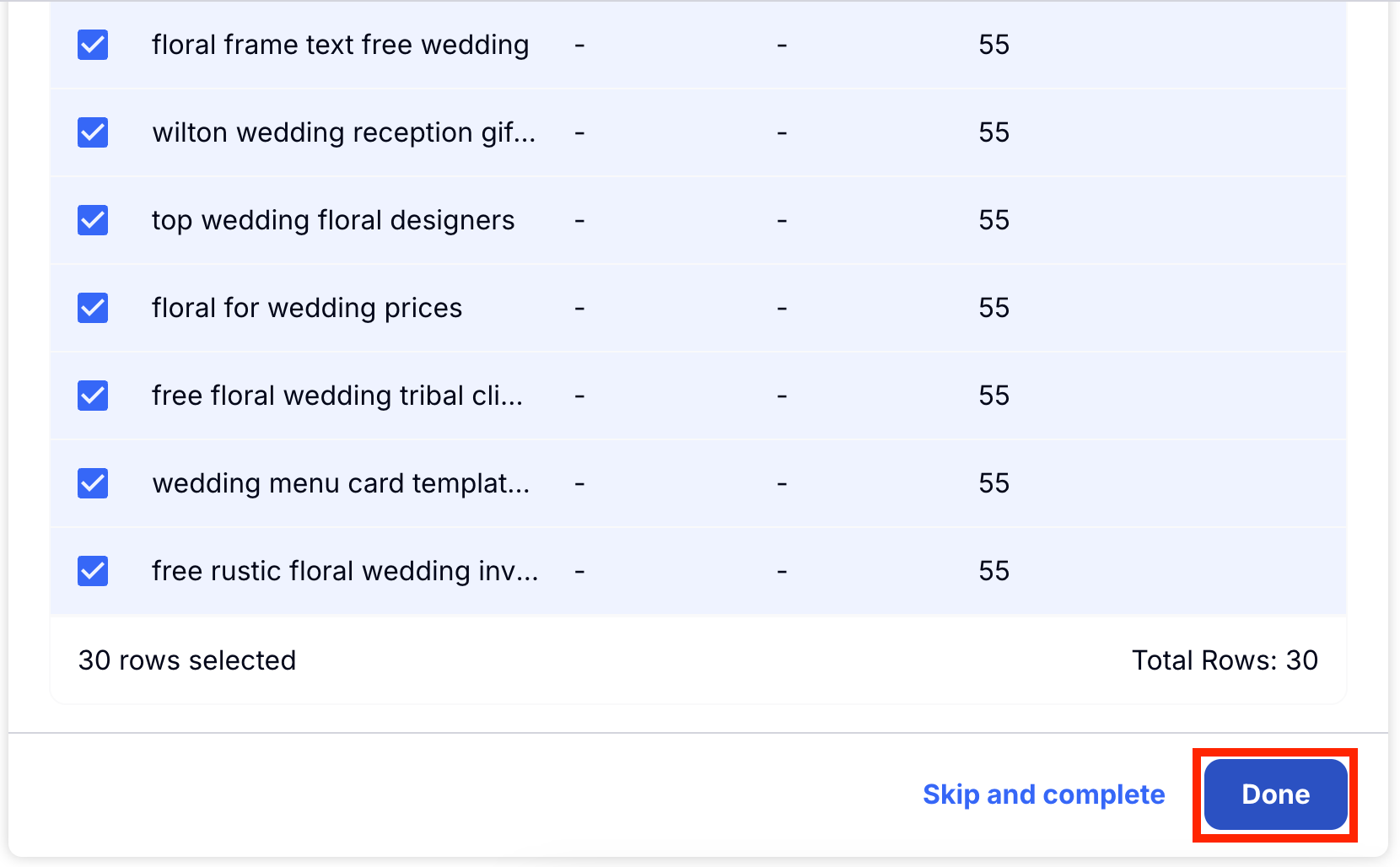
Task: Uncheck 'wilton wedding reception gif...' checkbox
Action: coord(93,132)
